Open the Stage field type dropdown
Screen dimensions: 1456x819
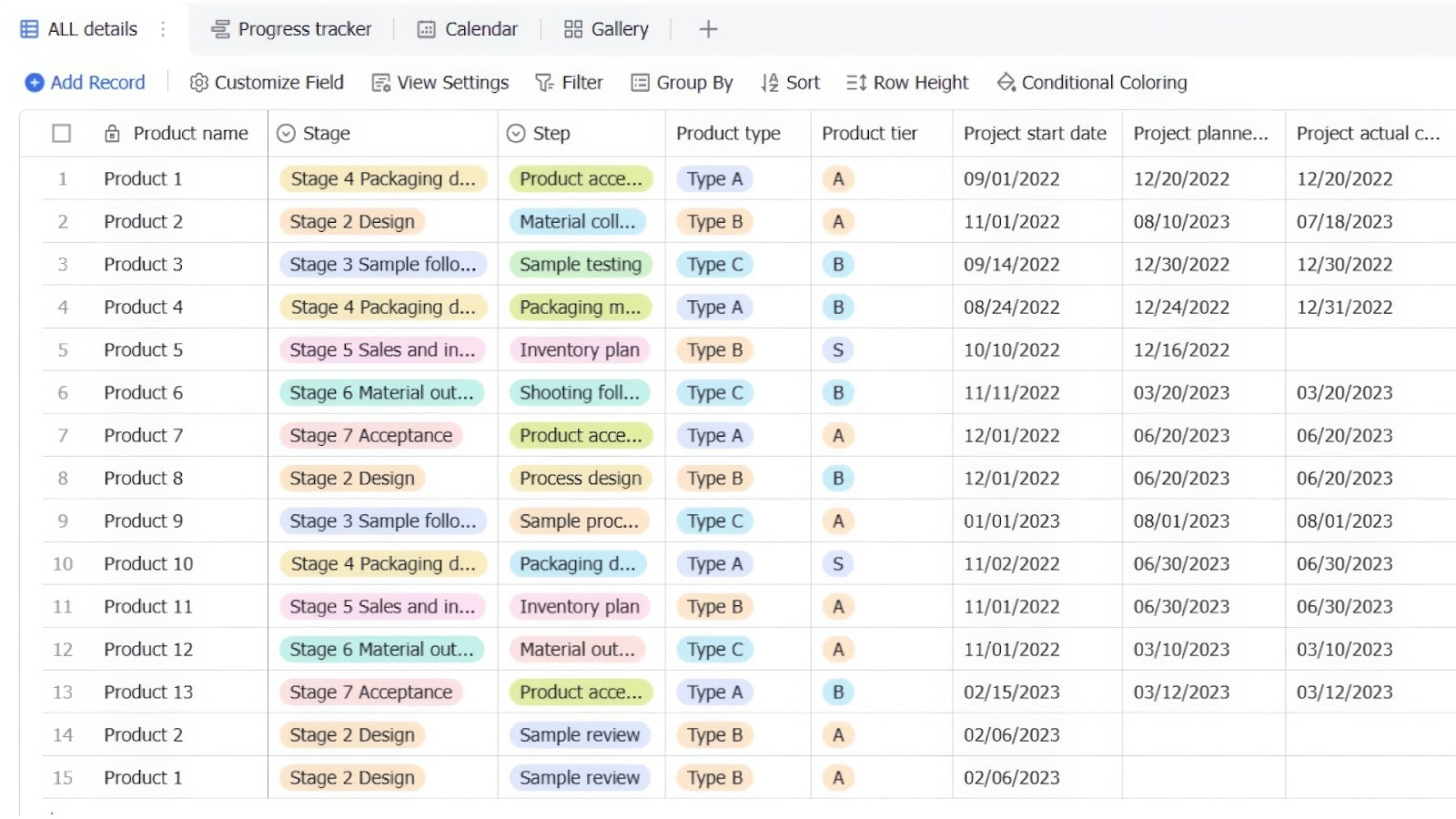point(285,133)
